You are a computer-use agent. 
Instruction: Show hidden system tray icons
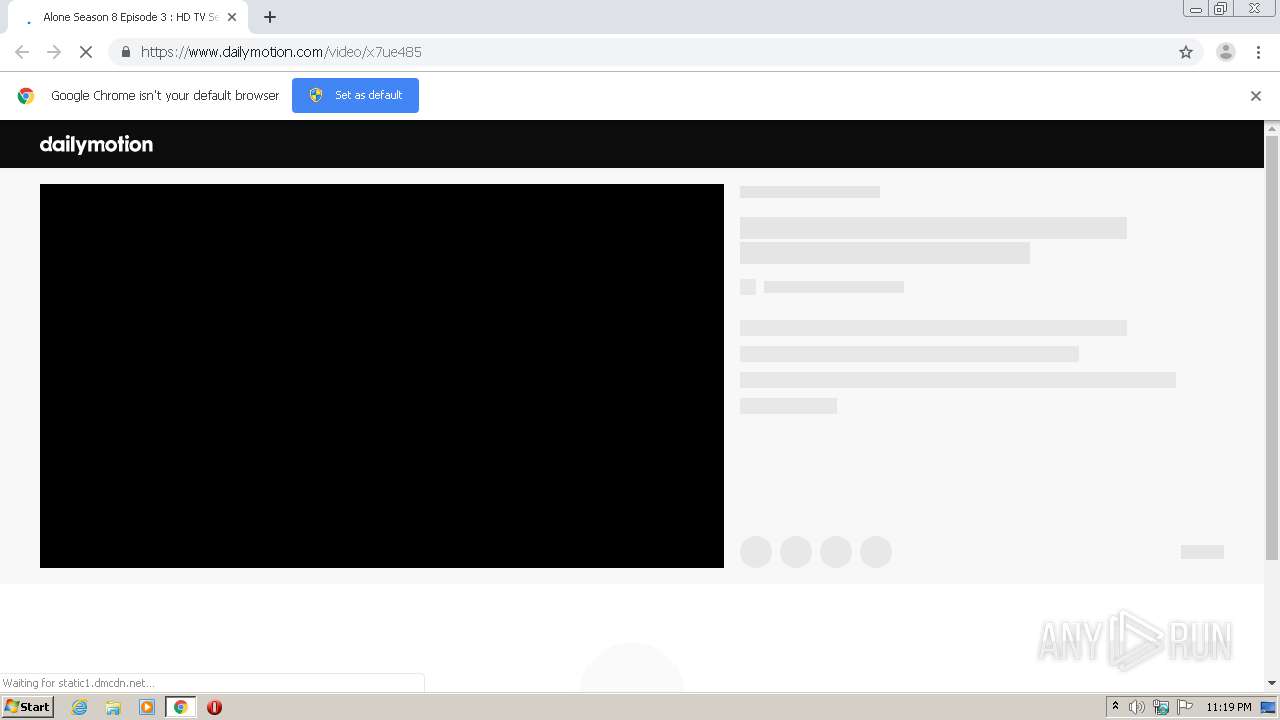(1115, 707)
